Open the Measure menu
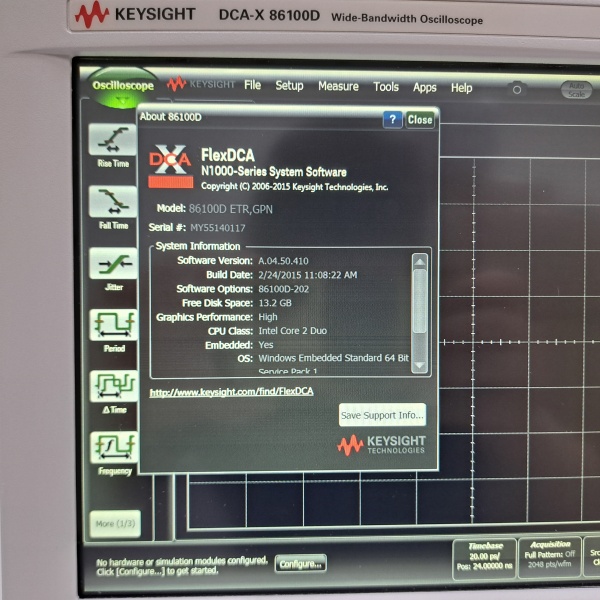Viewport: 600px width, 600px height. 338,86
